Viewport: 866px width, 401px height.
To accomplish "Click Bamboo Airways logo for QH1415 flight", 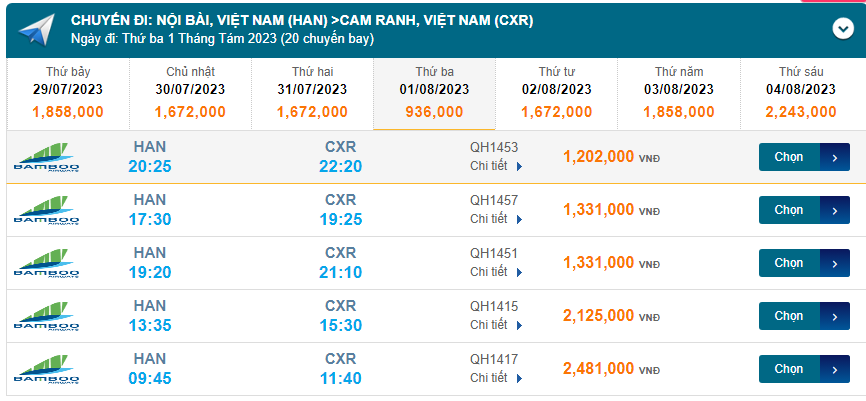I will 46,316.
